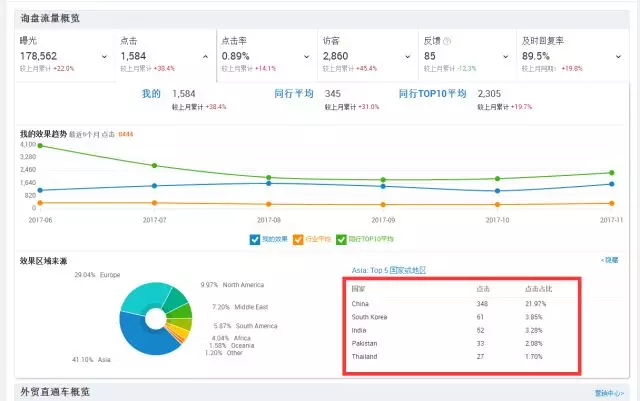Toggle the 同行TOP10平均 legend checkbox
Image resolution: width=640 pixels, height=401 pixels.
coord(342,239)
